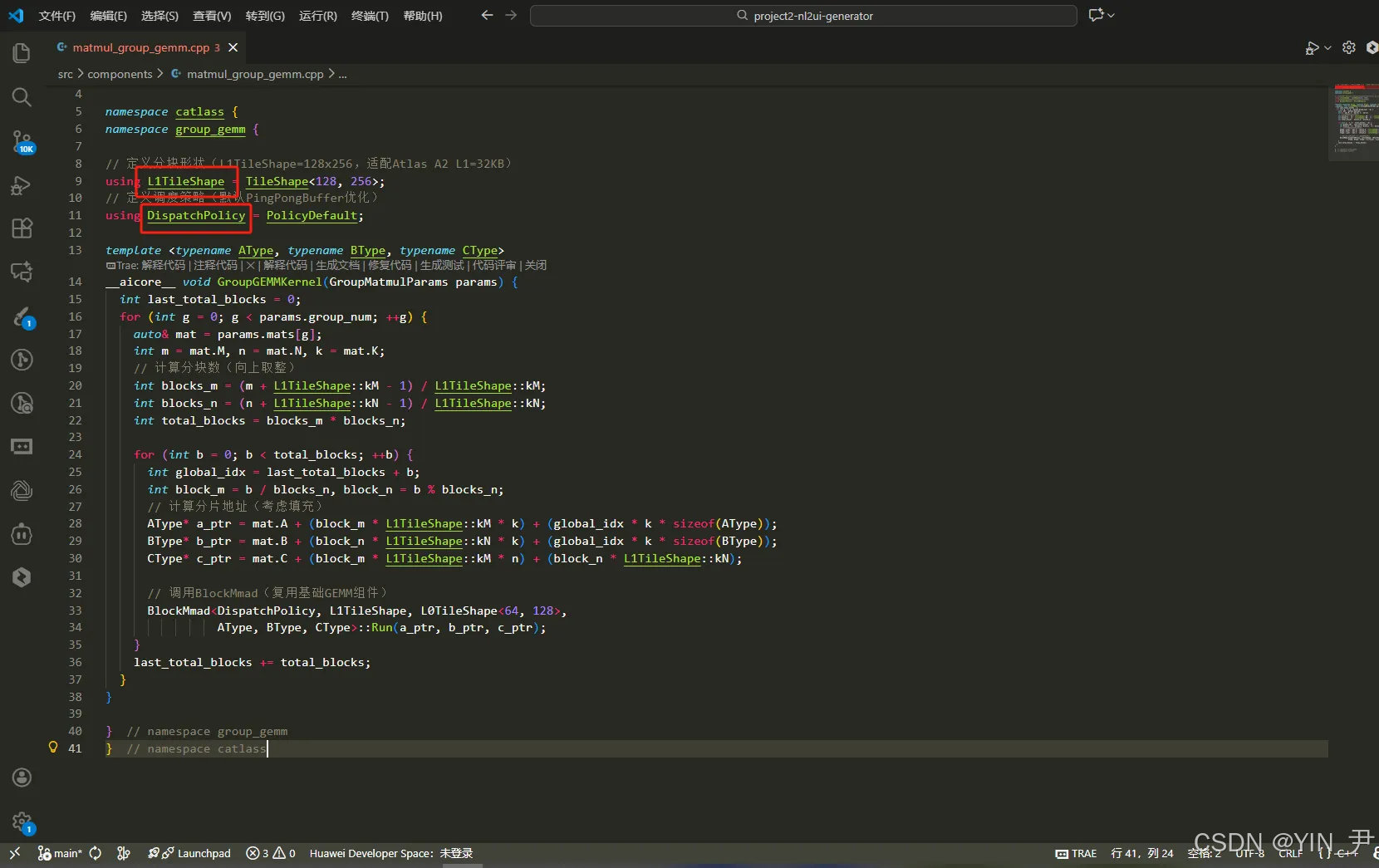Viewport: 1379px width, 868px height.
Task: Click the TRAE status bar item
Action: [1076, 853]
